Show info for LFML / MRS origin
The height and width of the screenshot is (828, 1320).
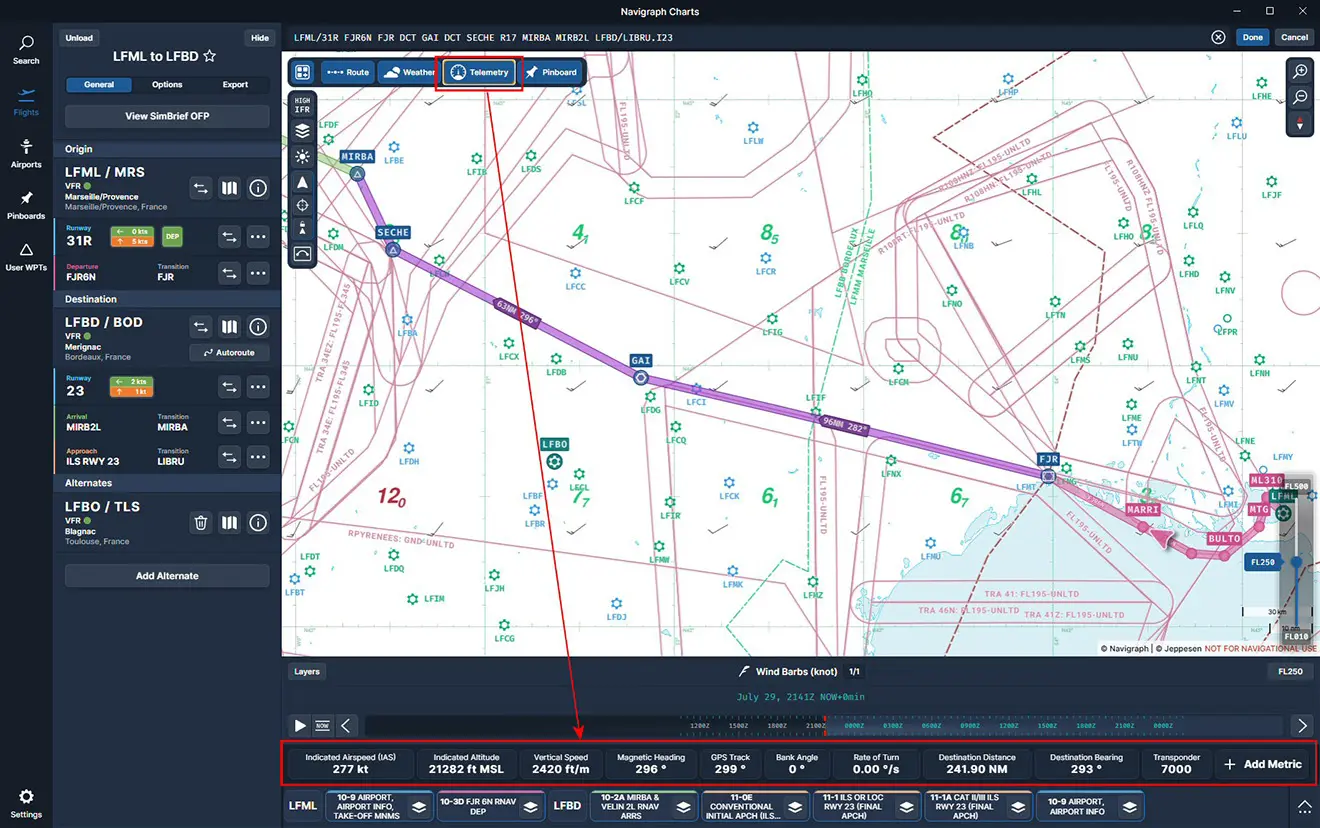click(258, 188)
